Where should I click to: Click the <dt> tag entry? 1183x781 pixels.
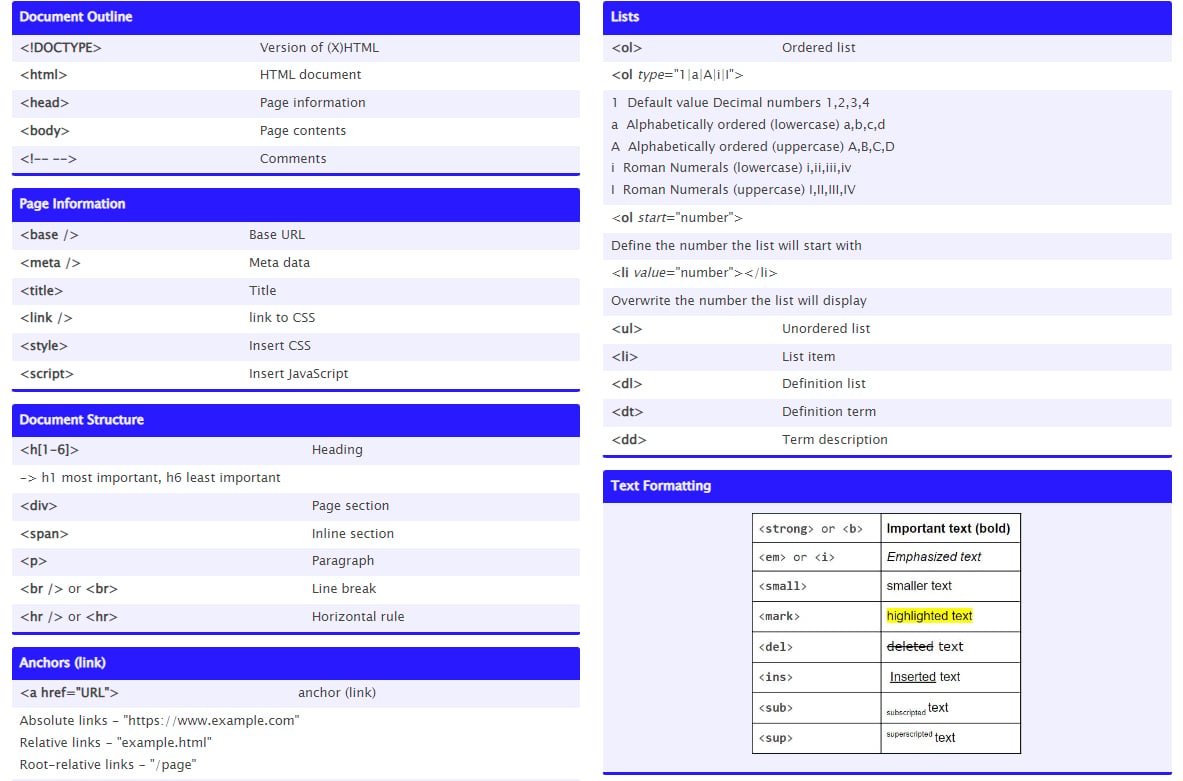point(627,411)
